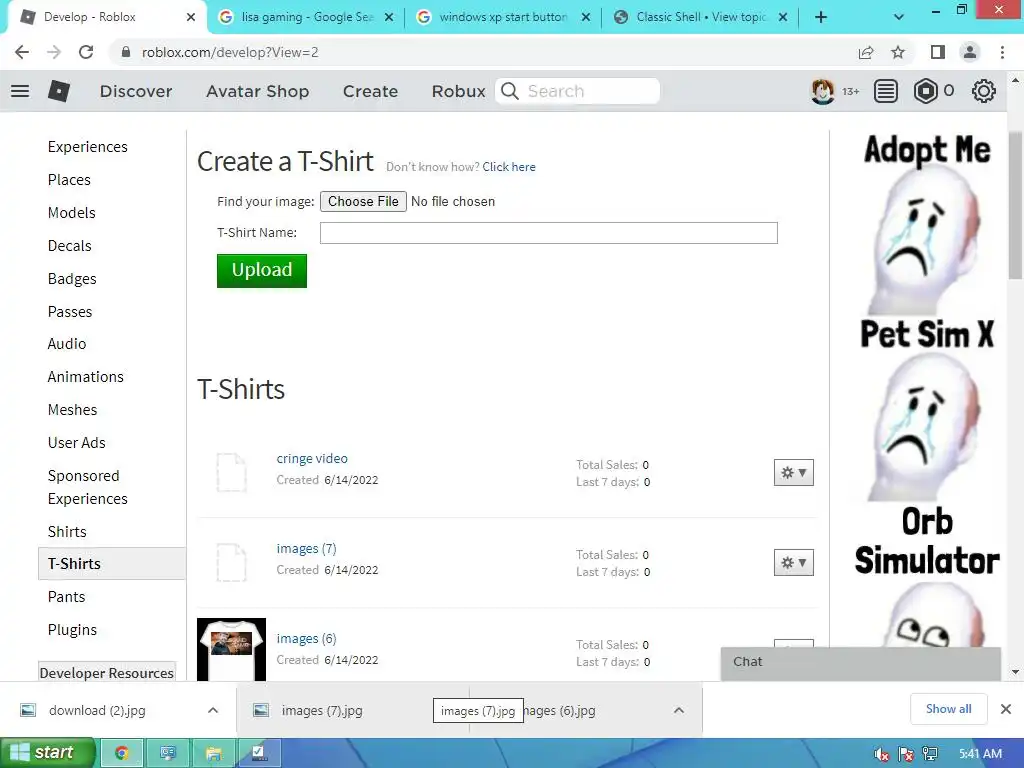Close the downloads bar

1006,709
